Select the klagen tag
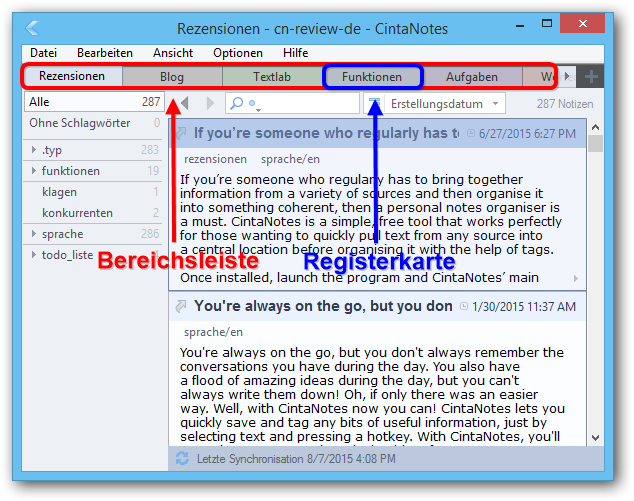The width and height of the screenshot is (634, 501). click(94, 192)
